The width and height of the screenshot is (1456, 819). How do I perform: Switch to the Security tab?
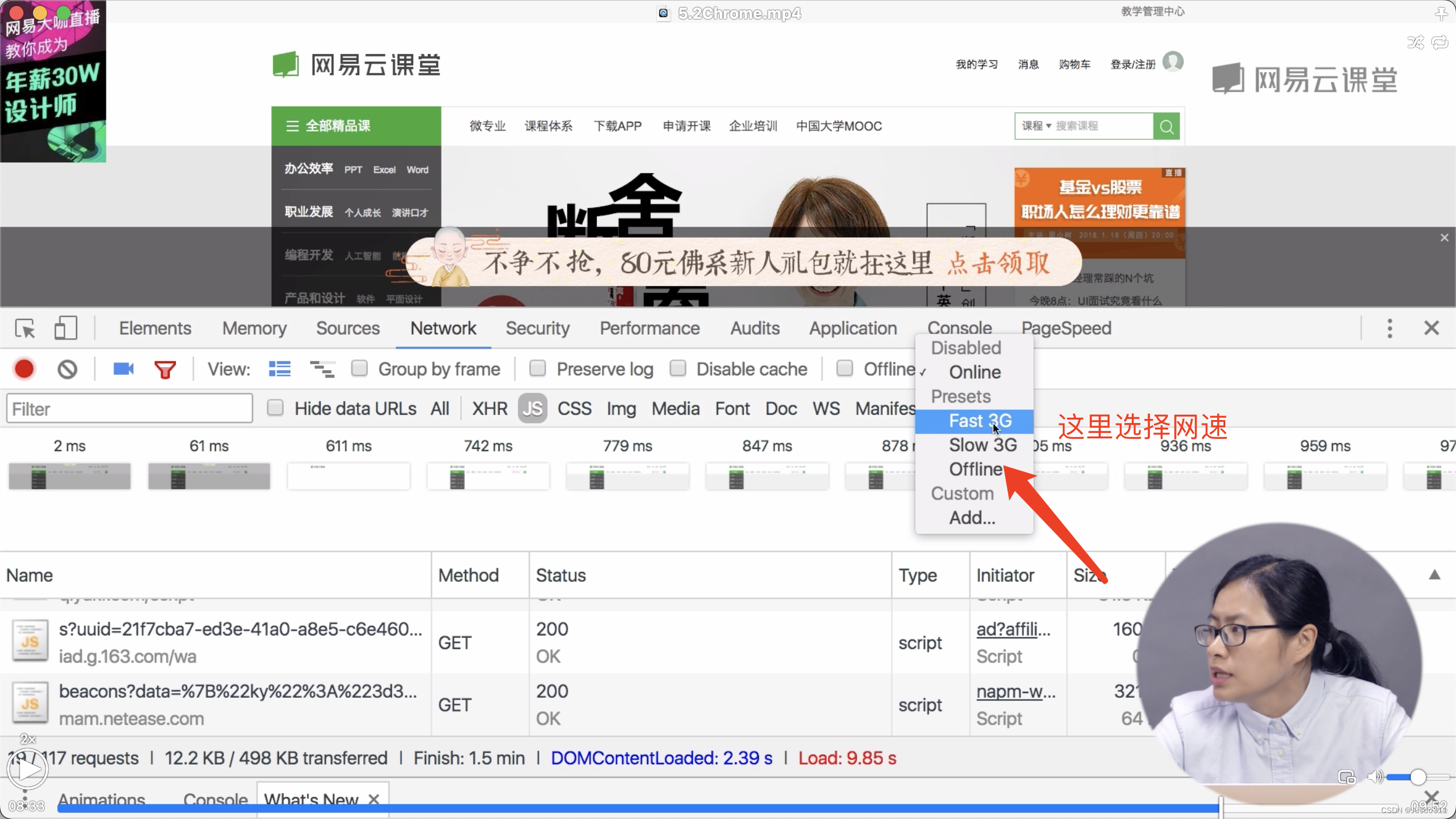(x=537, y=328)
